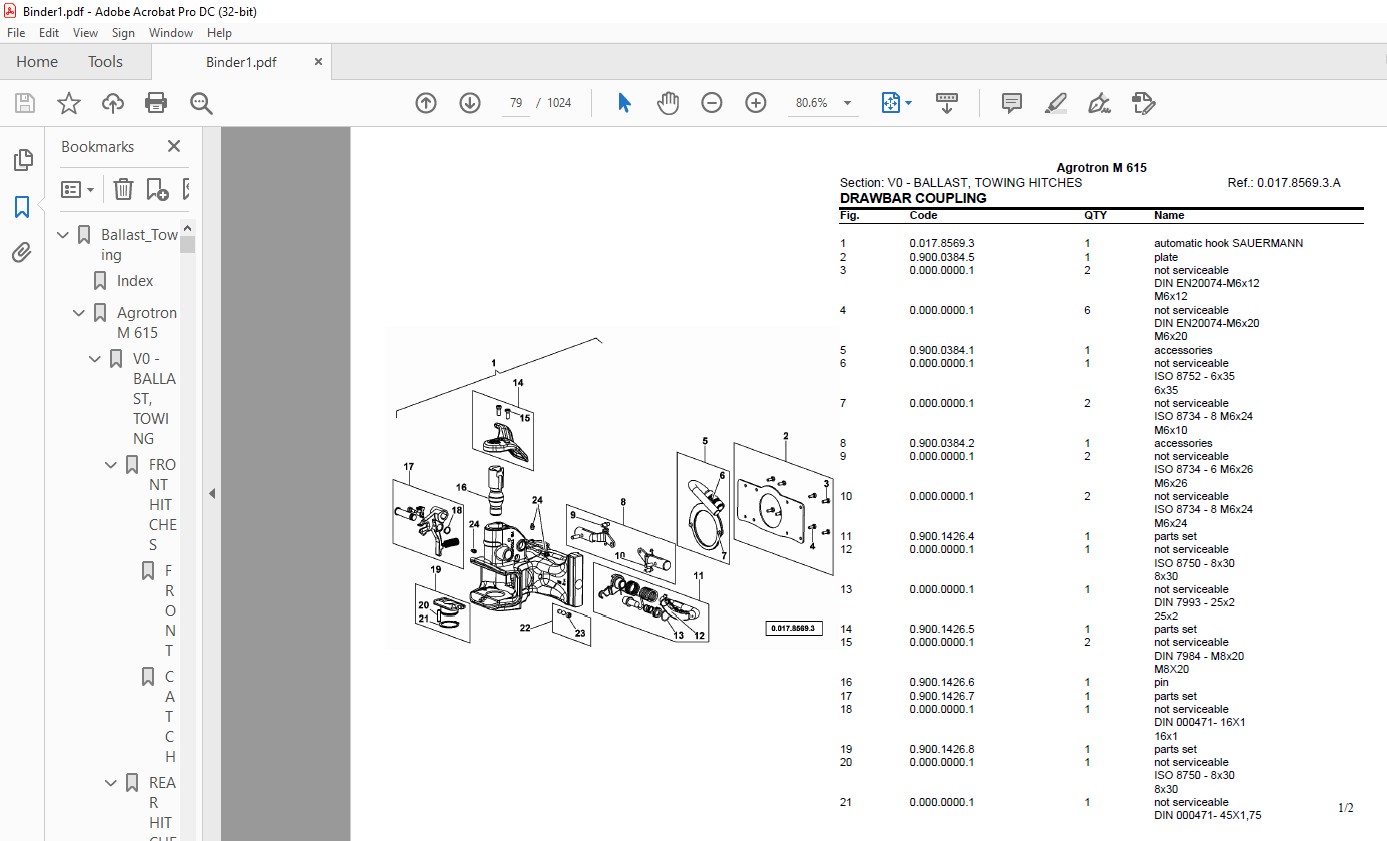Collapse the REAR HITCHES bookmark

pyautogui.click(x=111, y=783)
